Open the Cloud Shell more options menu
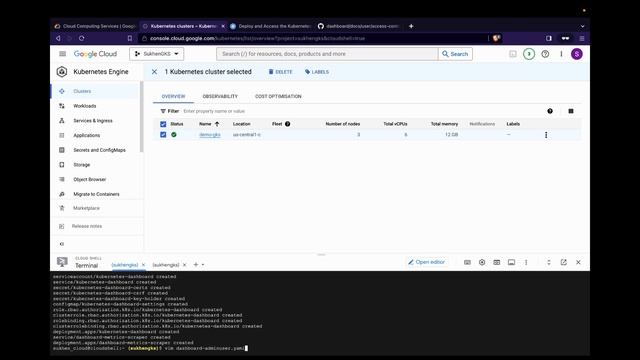640x360 pixels. click(526, 262)
